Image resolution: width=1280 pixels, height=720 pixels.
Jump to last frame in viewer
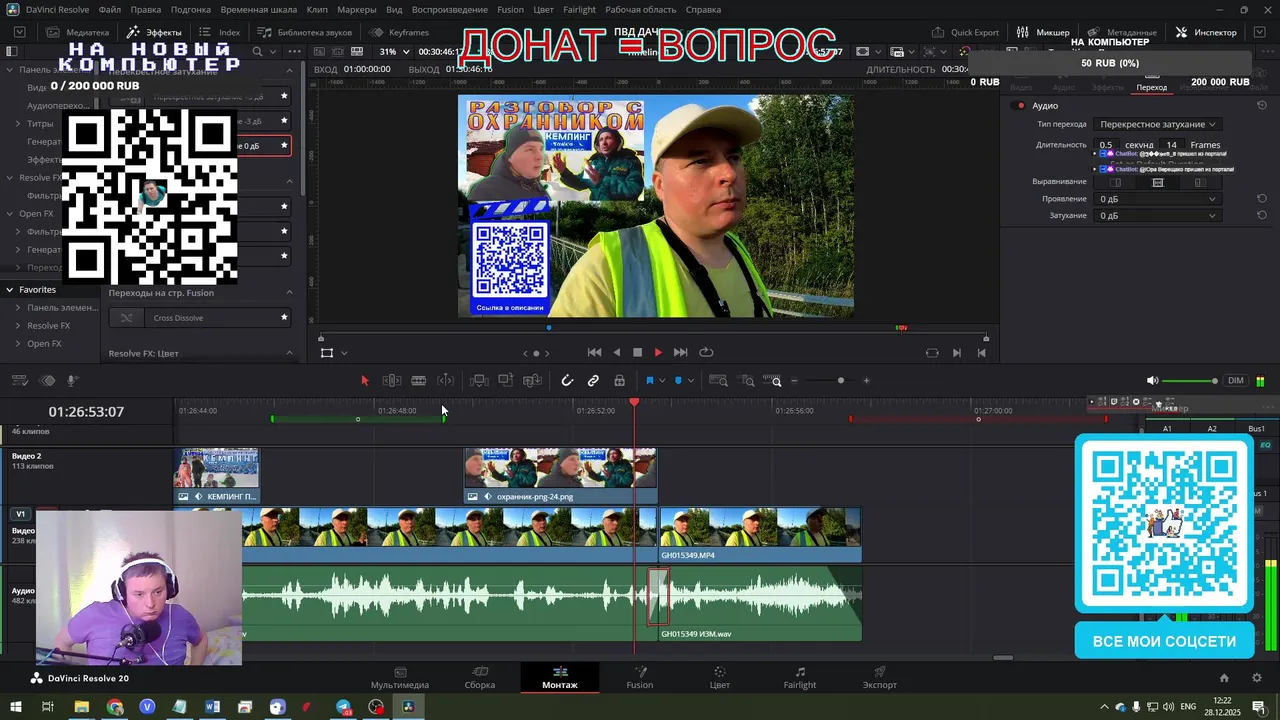[680, 352]
